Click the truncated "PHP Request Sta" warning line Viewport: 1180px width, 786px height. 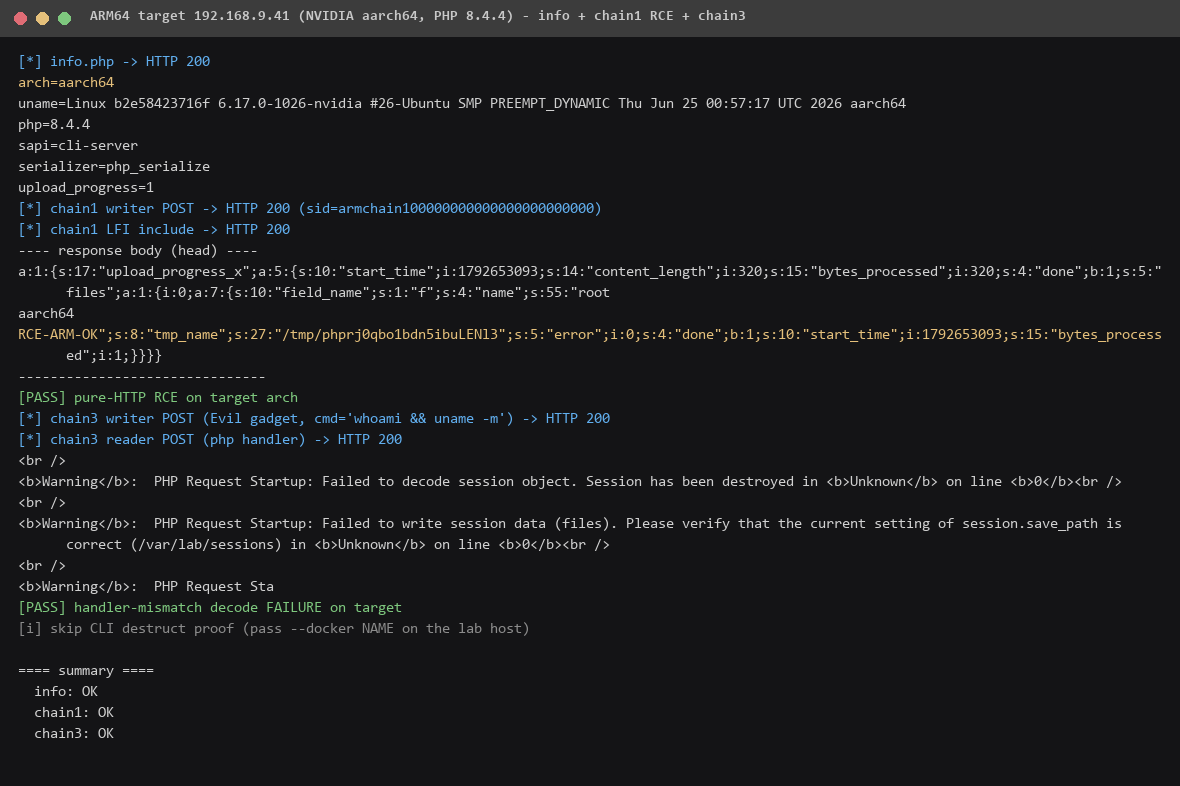click(x=146, y=586)
